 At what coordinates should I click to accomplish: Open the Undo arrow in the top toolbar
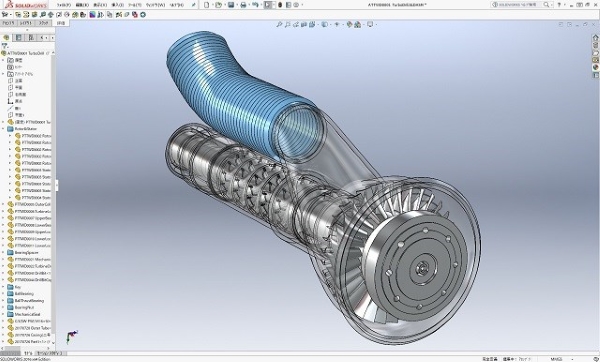pos(255,5)
